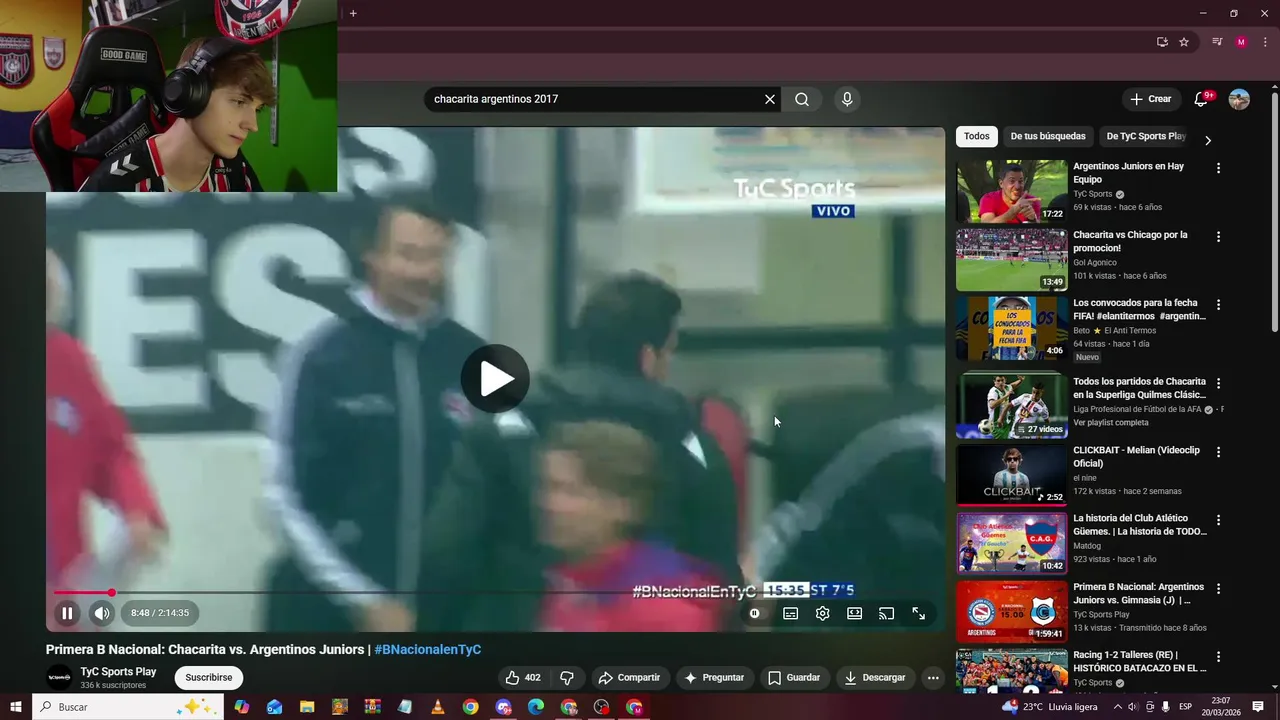Select the De TyC Sports Play chip
The height and width of the screenshot is (720, 1280).
coord(1146,136)
